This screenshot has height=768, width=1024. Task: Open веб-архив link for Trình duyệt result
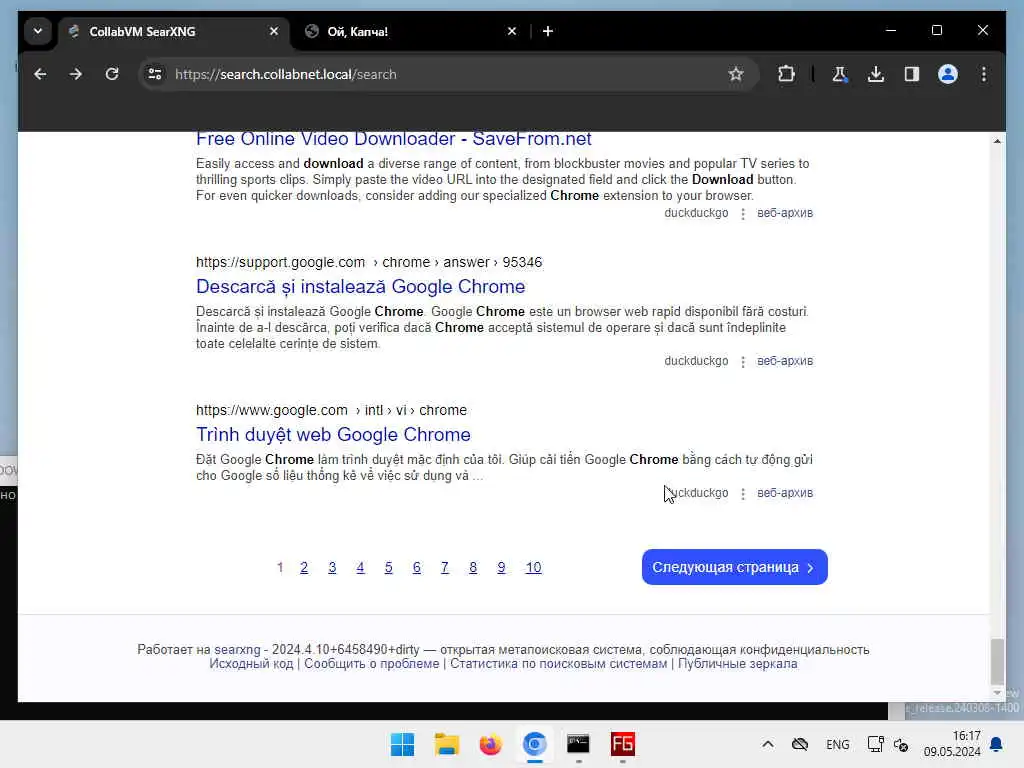tap(785, 493)
